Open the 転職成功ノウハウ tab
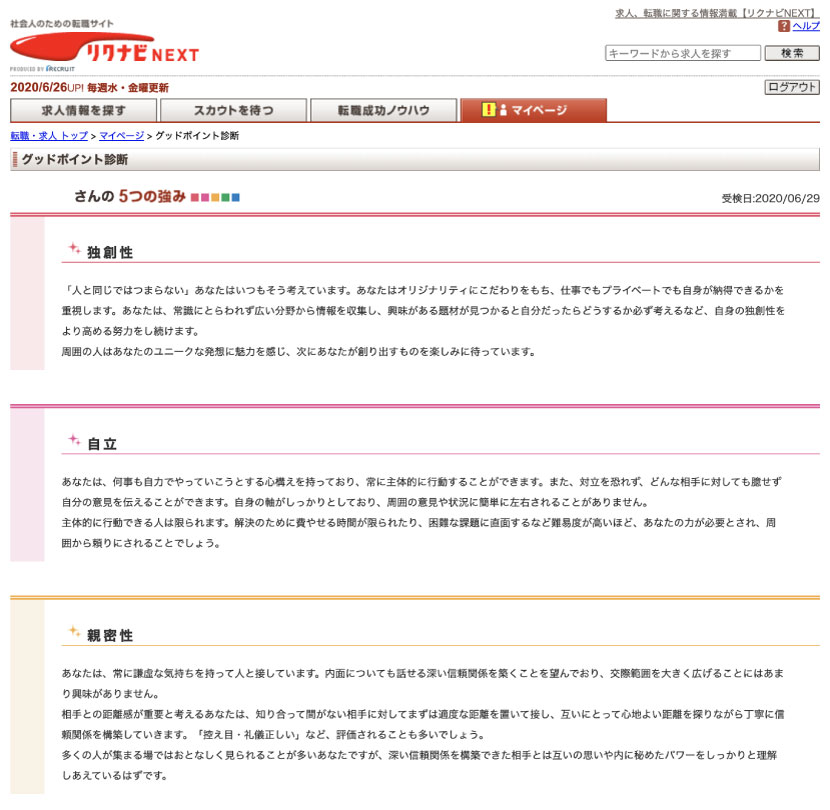The height and width of the screenshot is (810, 830). [383, 110]
